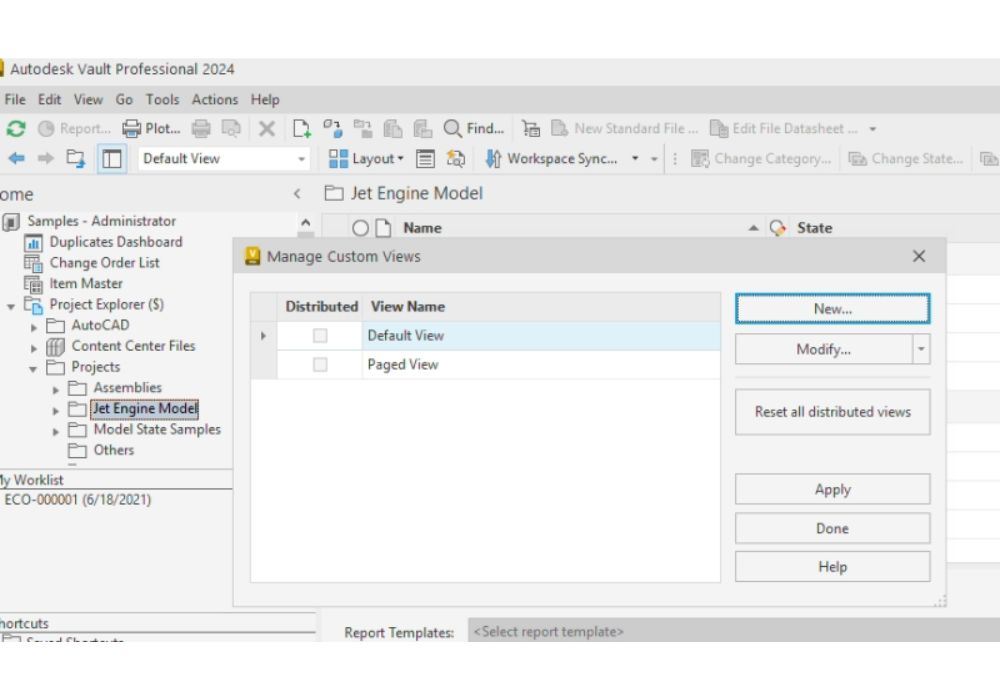
Task: Click the Plot printer icon
Action: 132,128
